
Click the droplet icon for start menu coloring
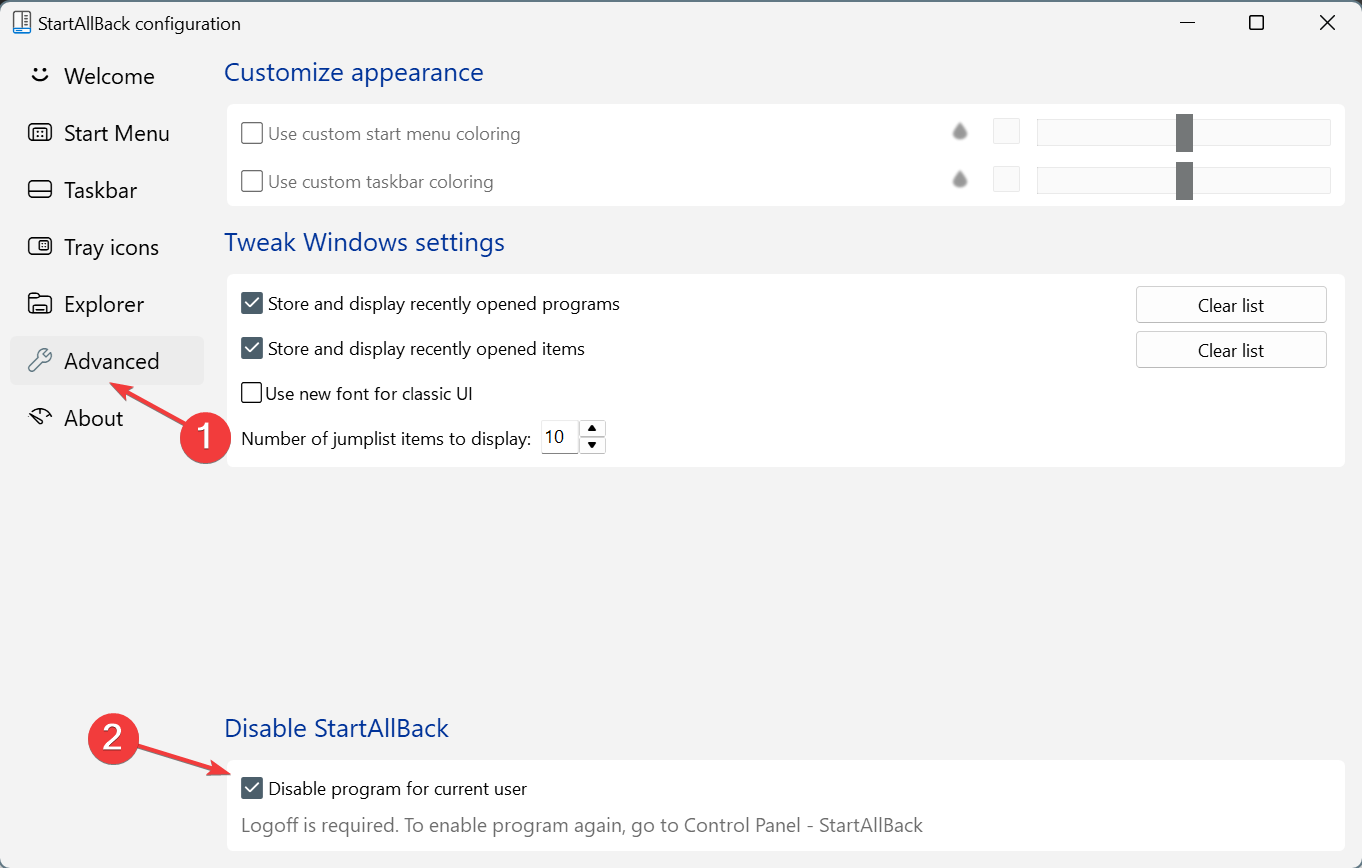[960, 132]
